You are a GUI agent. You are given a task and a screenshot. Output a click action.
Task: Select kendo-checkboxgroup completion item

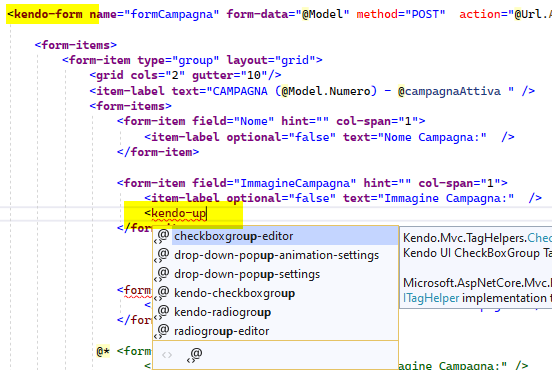point(276,293)
